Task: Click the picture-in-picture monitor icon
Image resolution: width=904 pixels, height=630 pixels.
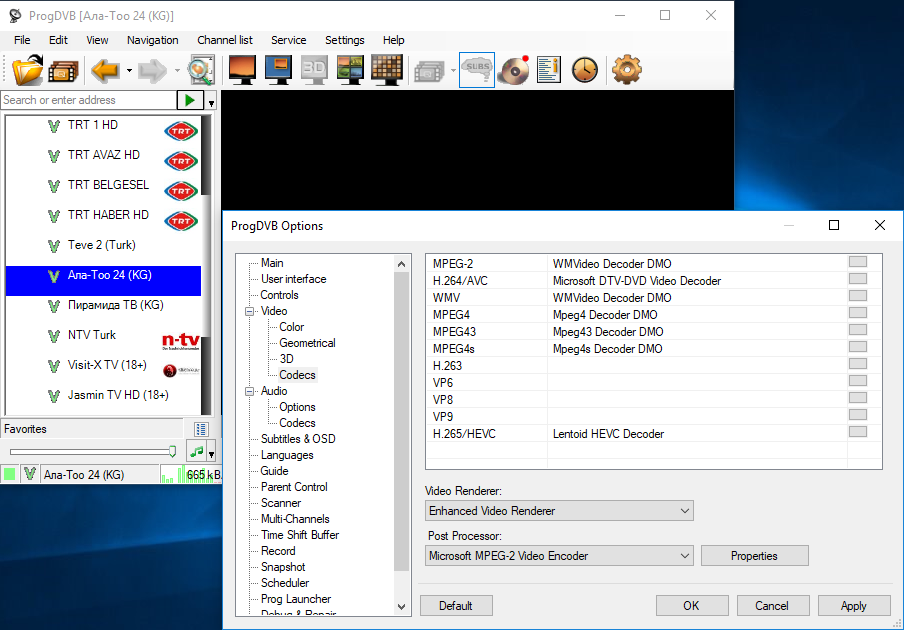Action: pyautogui.click(x=350, y=70)
